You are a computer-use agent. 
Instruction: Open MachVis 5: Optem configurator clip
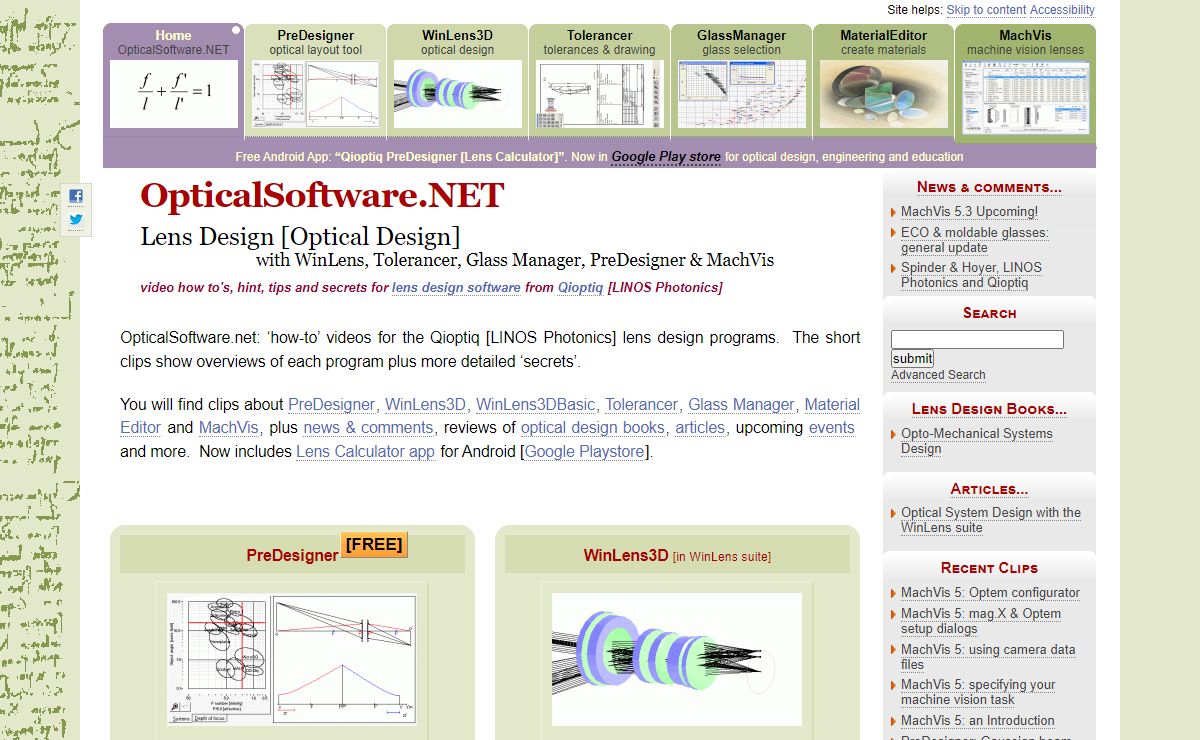click(990, 593)
